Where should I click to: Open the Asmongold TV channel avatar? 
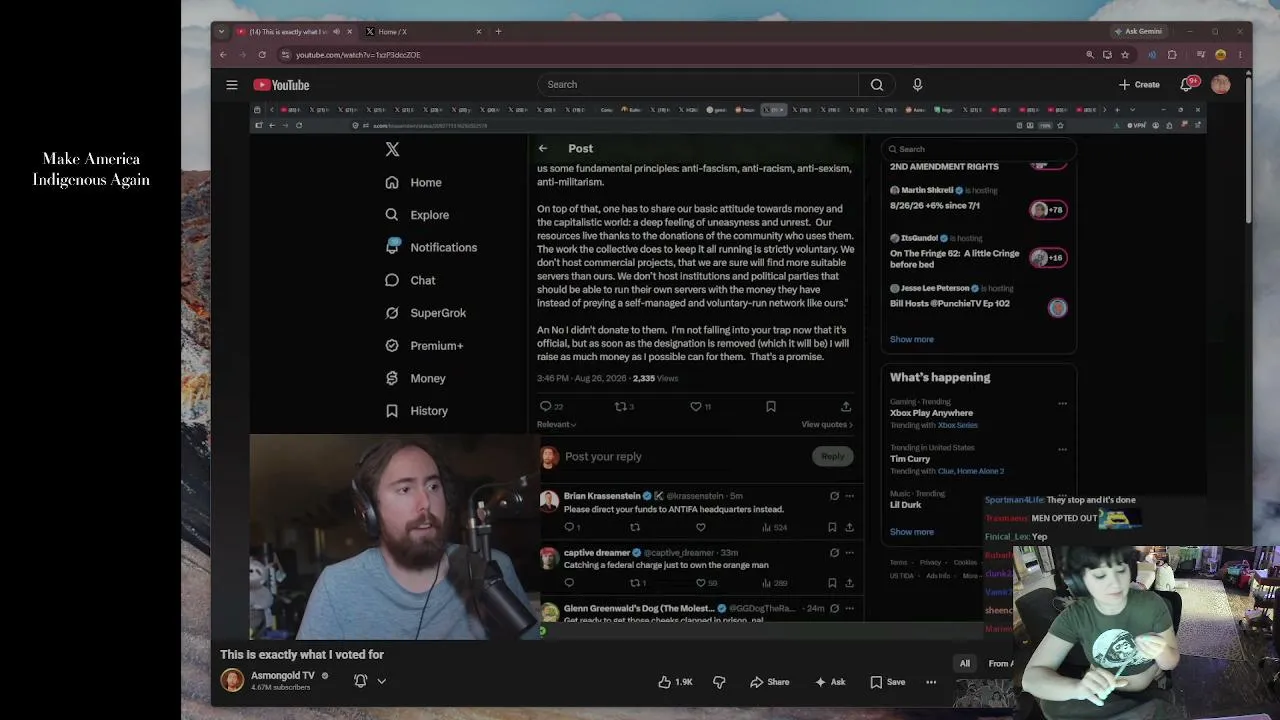click(x=232, y=681)
